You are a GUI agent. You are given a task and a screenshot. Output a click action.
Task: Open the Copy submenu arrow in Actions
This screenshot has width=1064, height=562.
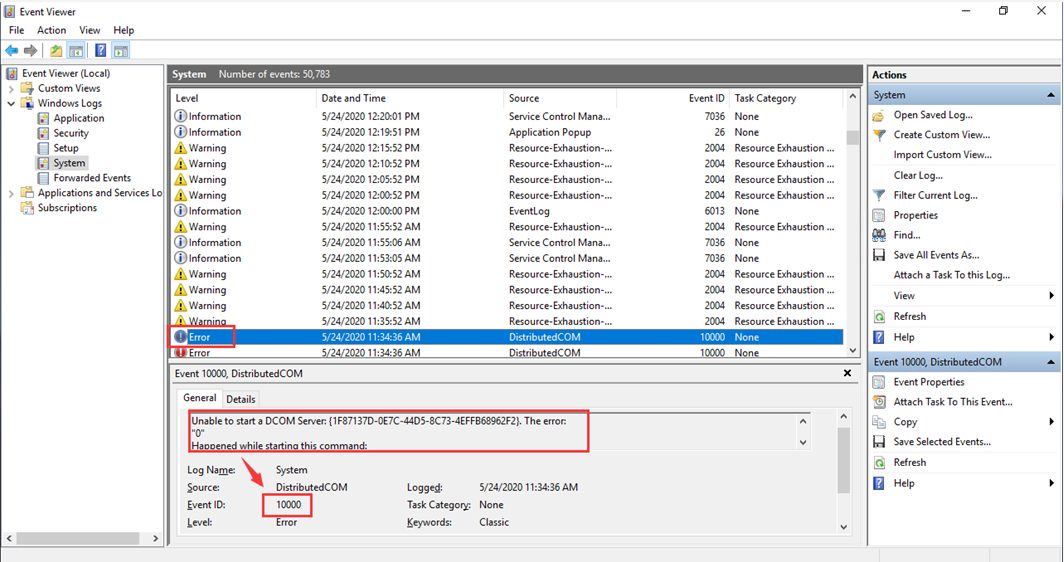coord(1051,422)
